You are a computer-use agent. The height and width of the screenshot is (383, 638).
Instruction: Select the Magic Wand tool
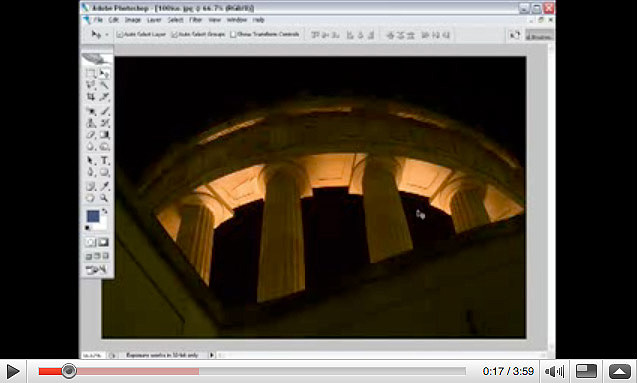click(105, 85)
